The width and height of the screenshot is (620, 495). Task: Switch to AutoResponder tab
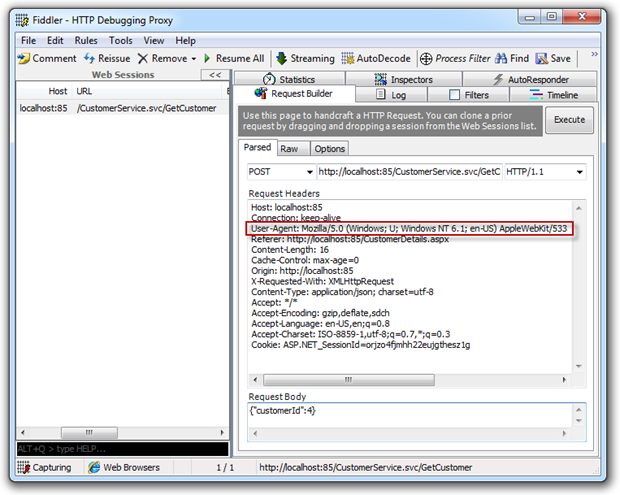coord(530,79)
